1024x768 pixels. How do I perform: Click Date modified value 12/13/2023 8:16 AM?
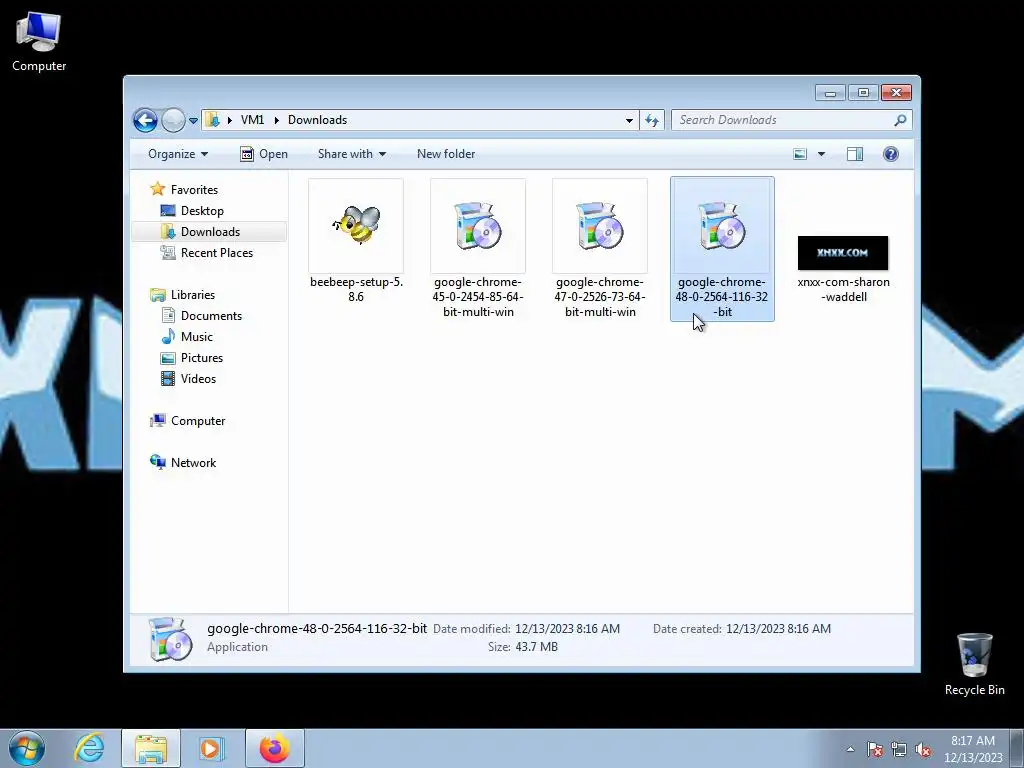[568, 629]
